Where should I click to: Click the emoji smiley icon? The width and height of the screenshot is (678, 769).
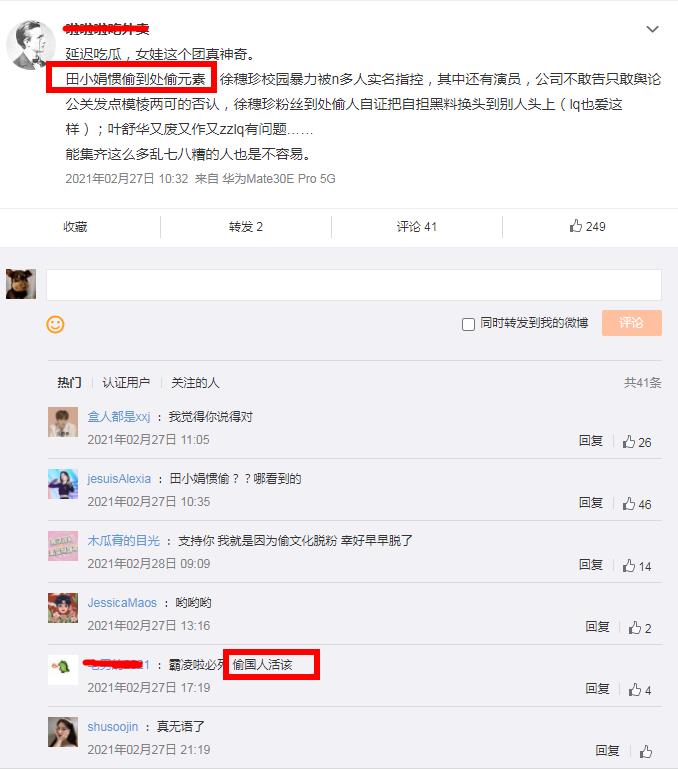pyautogui.click(x=55, y=325)
